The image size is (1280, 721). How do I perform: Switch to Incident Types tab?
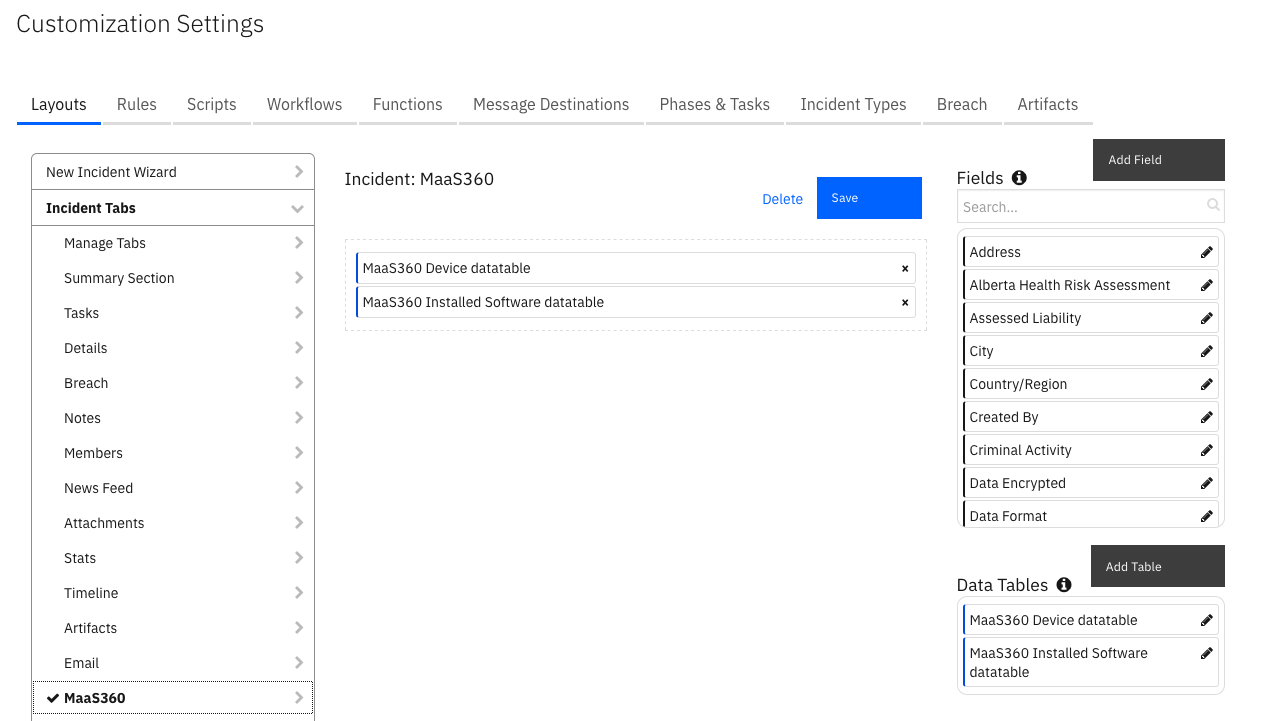click(854, 105)
